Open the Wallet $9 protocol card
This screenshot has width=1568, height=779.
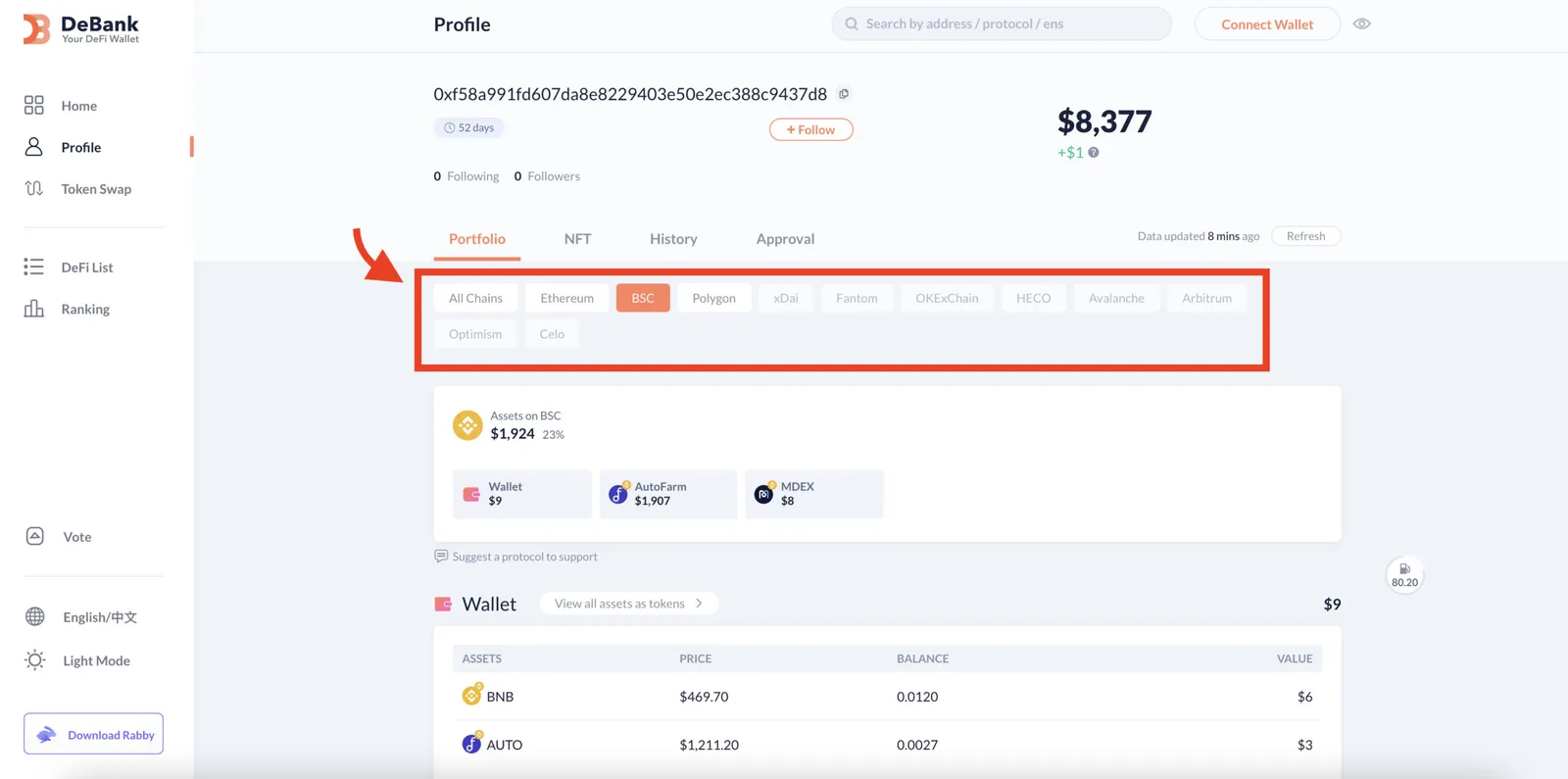pyautogui.click(x=521, y=494)
